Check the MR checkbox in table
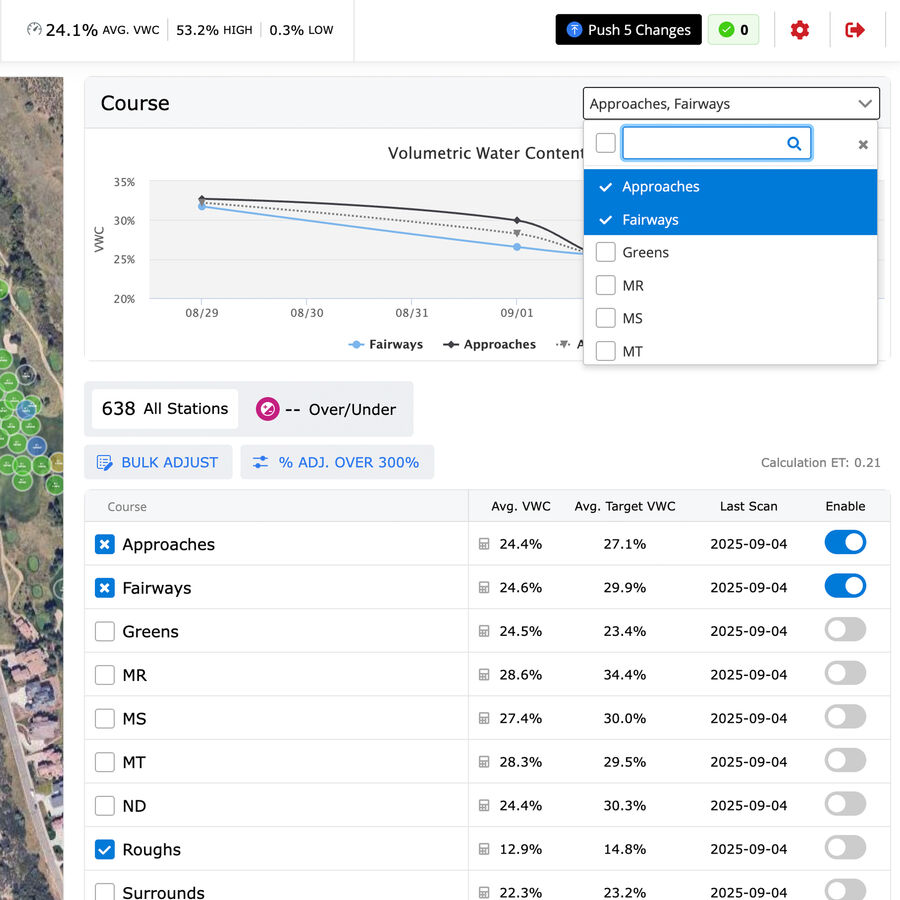Viewport: 900px width, 900px height. click(x=105, y=675)
